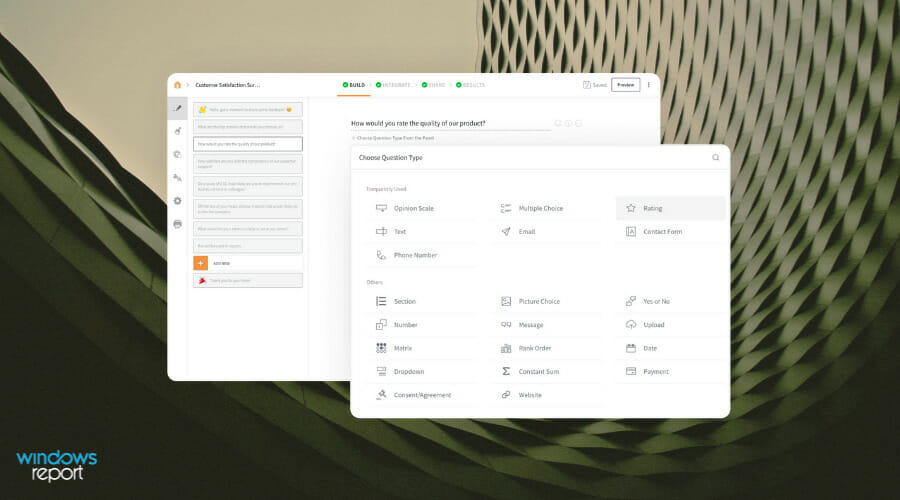Screen dimensions: 900x500
Task: Search question types with magnifier icon
Action: point(716,157)
